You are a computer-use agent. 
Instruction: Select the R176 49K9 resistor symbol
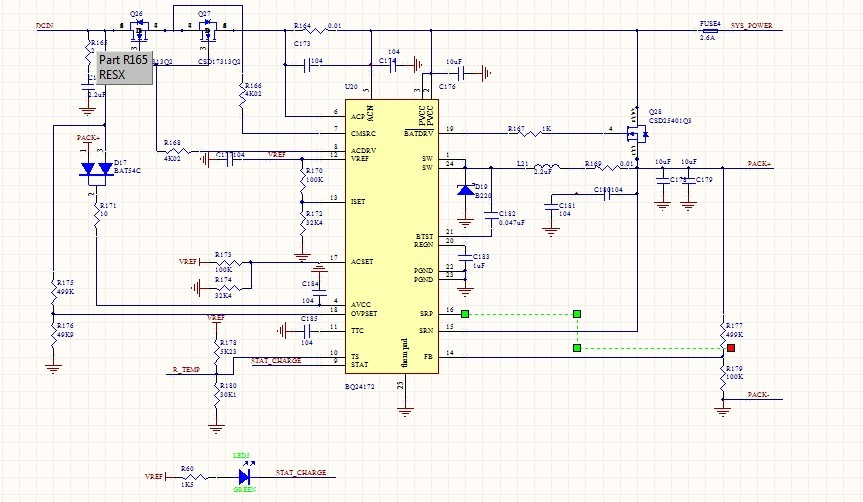[53, 334]
